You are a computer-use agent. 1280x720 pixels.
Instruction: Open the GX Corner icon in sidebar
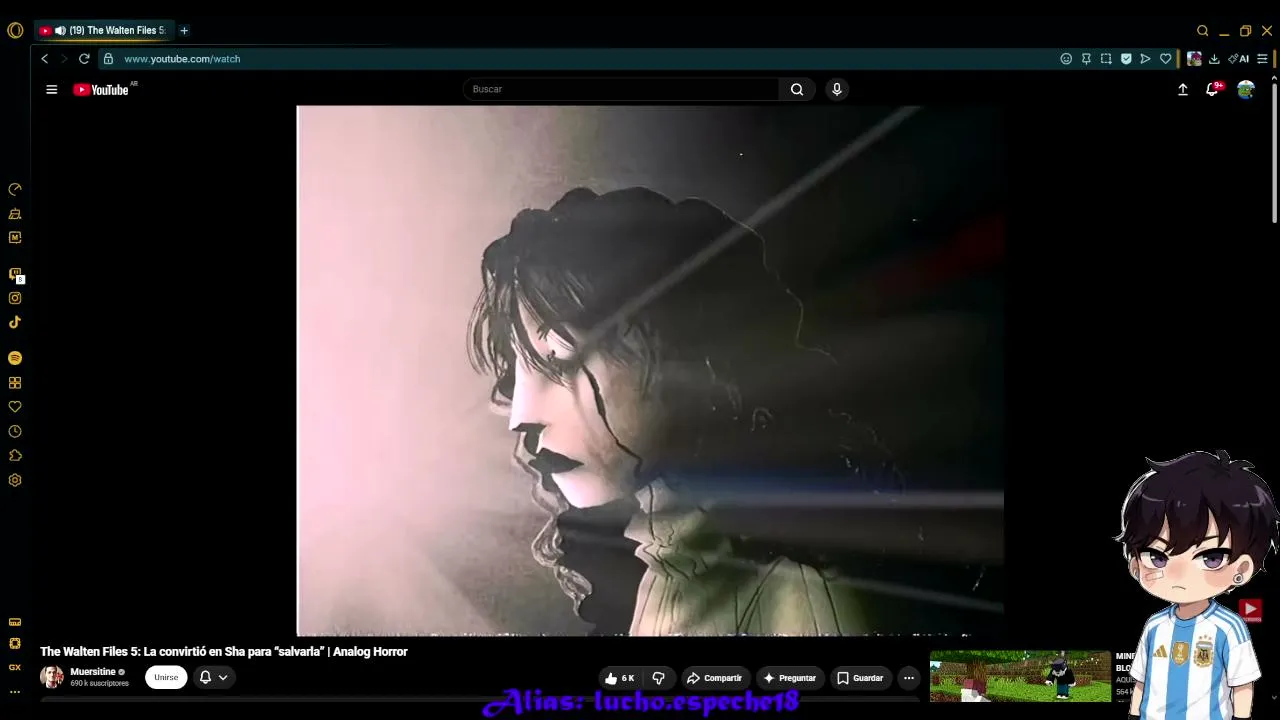tap(15, 667)
